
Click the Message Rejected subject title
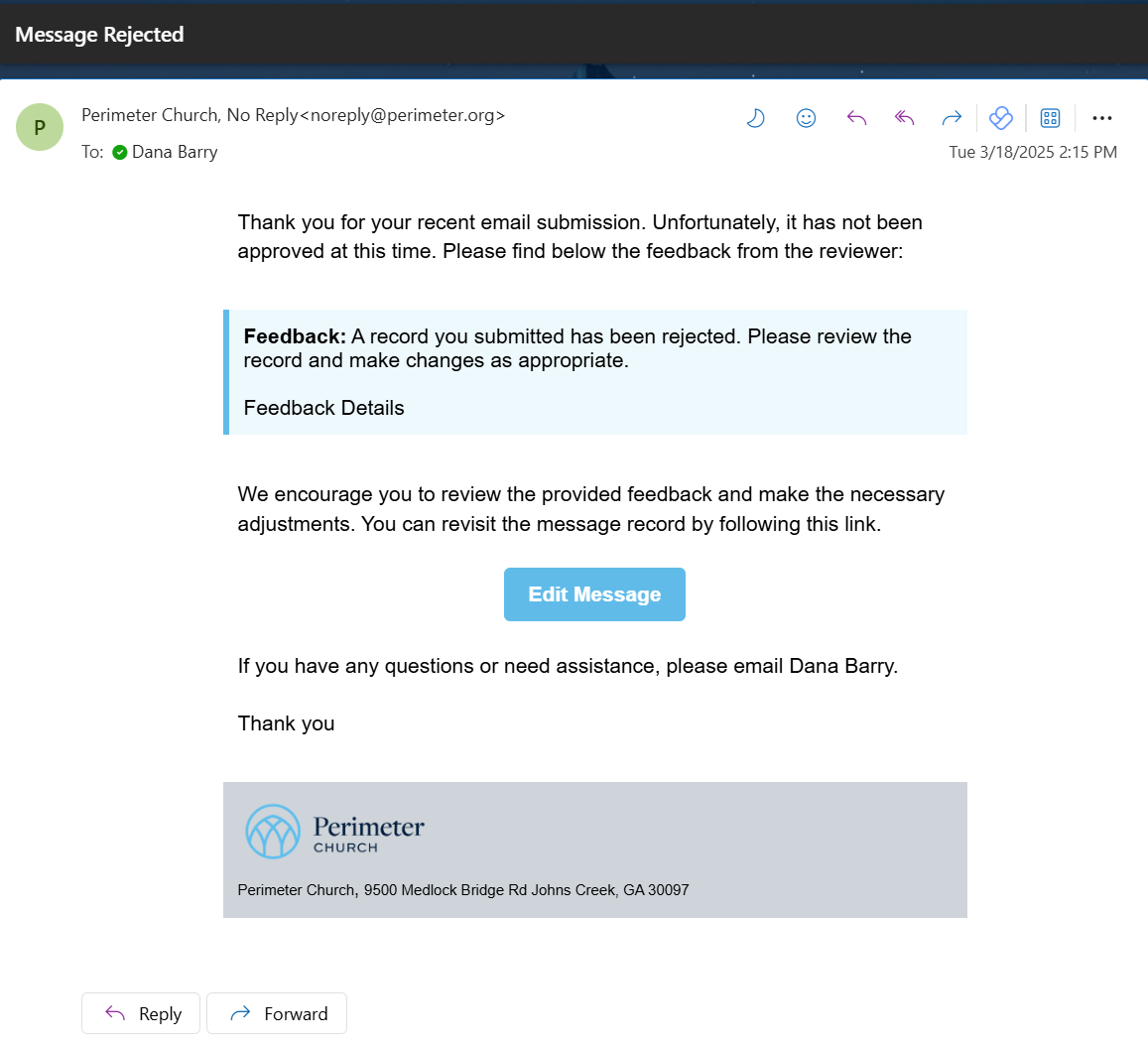(x=99, y=35)
